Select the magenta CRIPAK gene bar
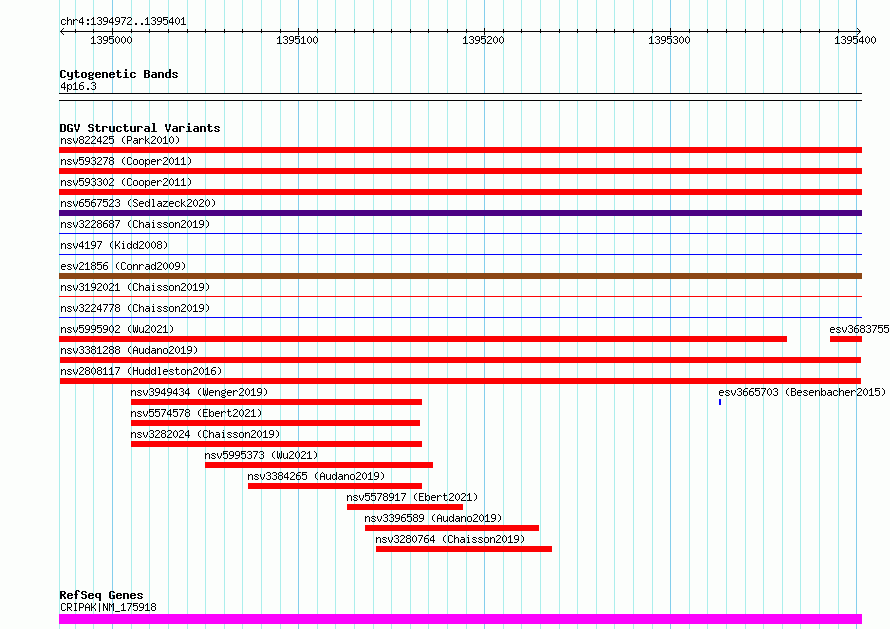 pos(460,619)
